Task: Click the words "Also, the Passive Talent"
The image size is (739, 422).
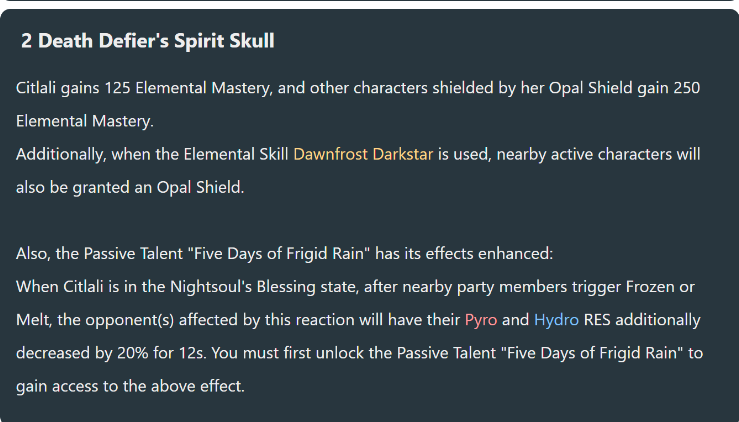Action: click(x=107, y=254)
